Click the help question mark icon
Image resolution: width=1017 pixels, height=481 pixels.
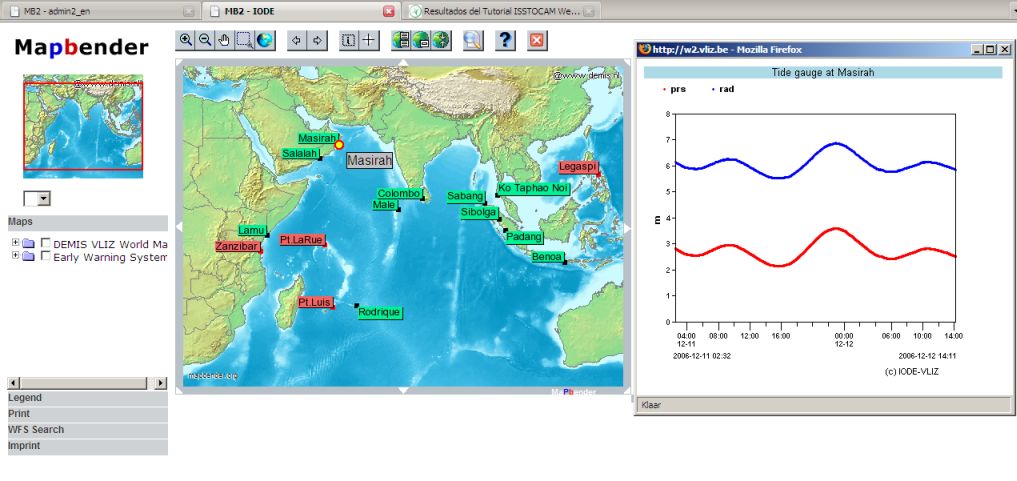coord(506,40)
